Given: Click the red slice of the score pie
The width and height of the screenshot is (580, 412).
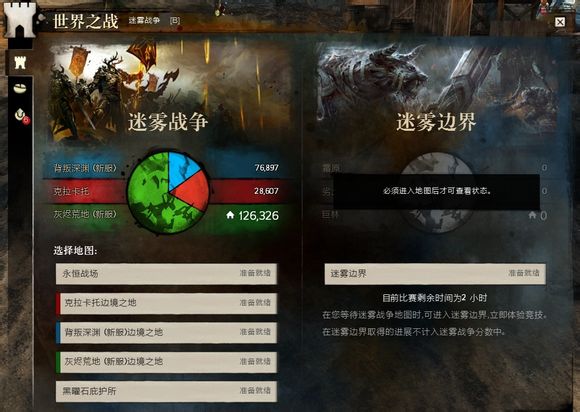Looking at the screenshot, I should (x=192, y=190).
